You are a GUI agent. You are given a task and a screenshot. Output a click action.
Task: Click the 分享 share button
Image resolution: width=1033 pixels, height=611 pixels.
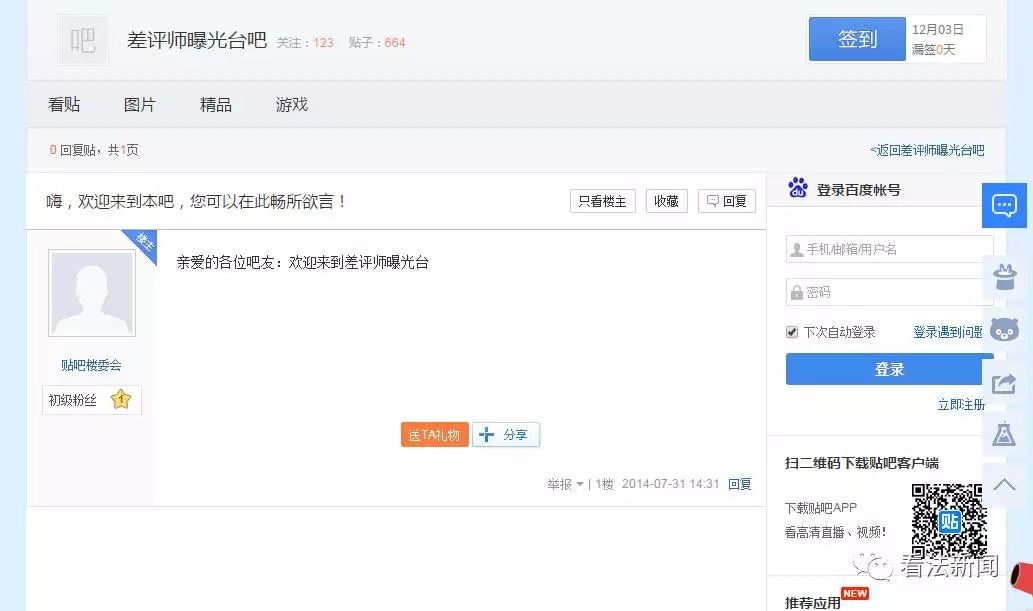pyautogui.click(x=506, y=435)
